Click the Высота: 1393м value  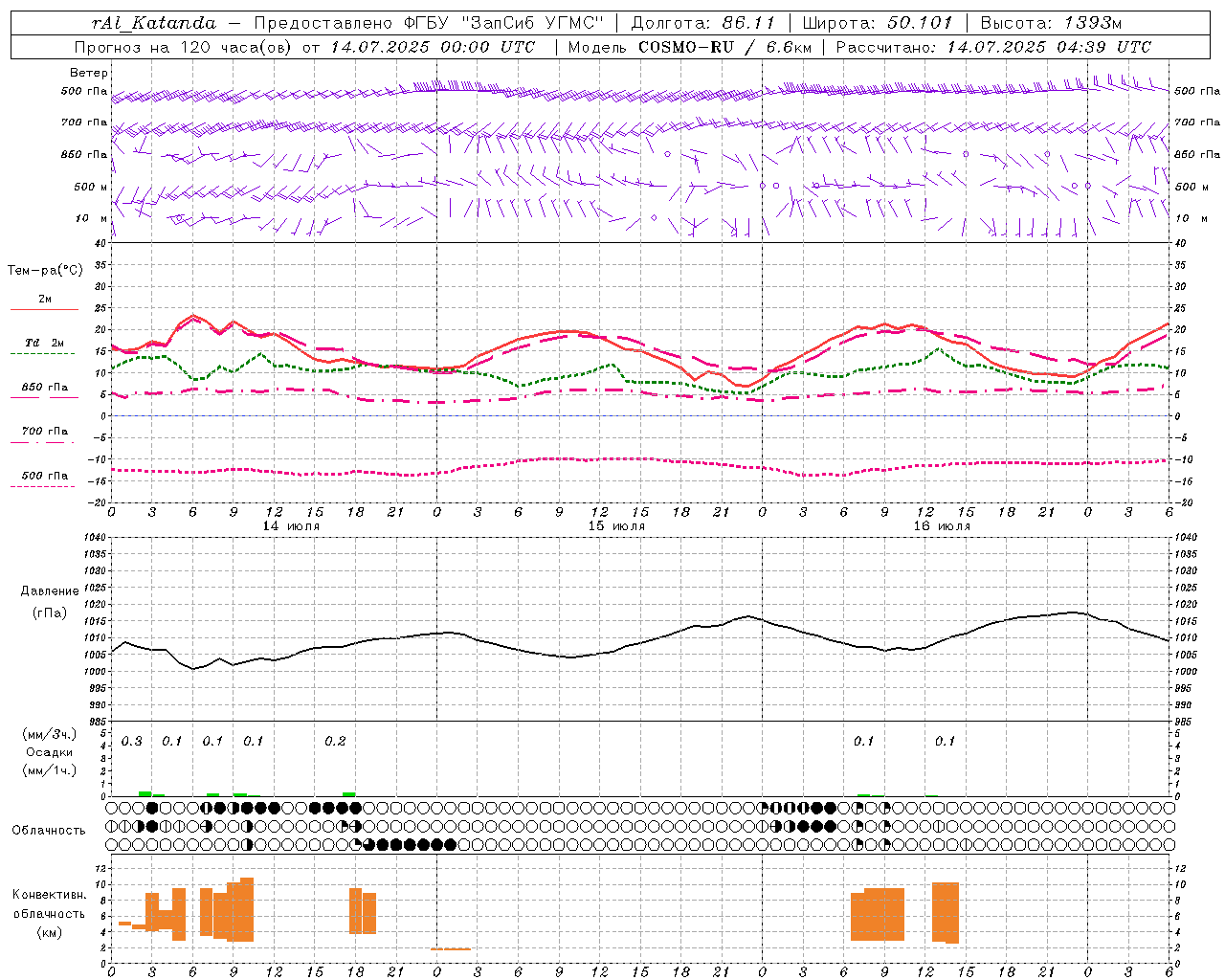(x=1051, y=23)
